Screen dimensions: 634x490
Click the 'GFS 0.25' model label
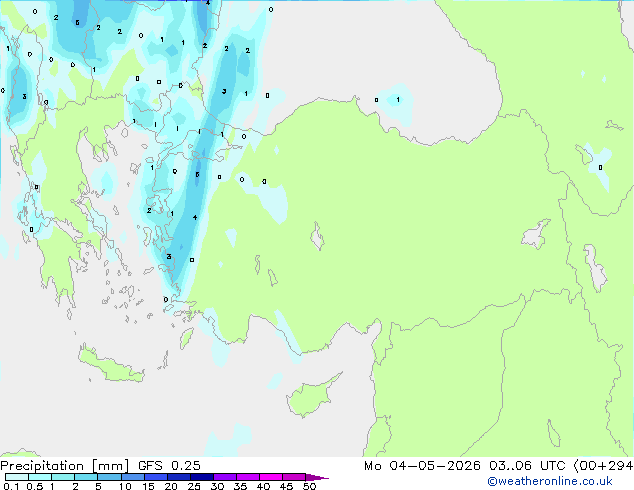[x=169, y=466]
